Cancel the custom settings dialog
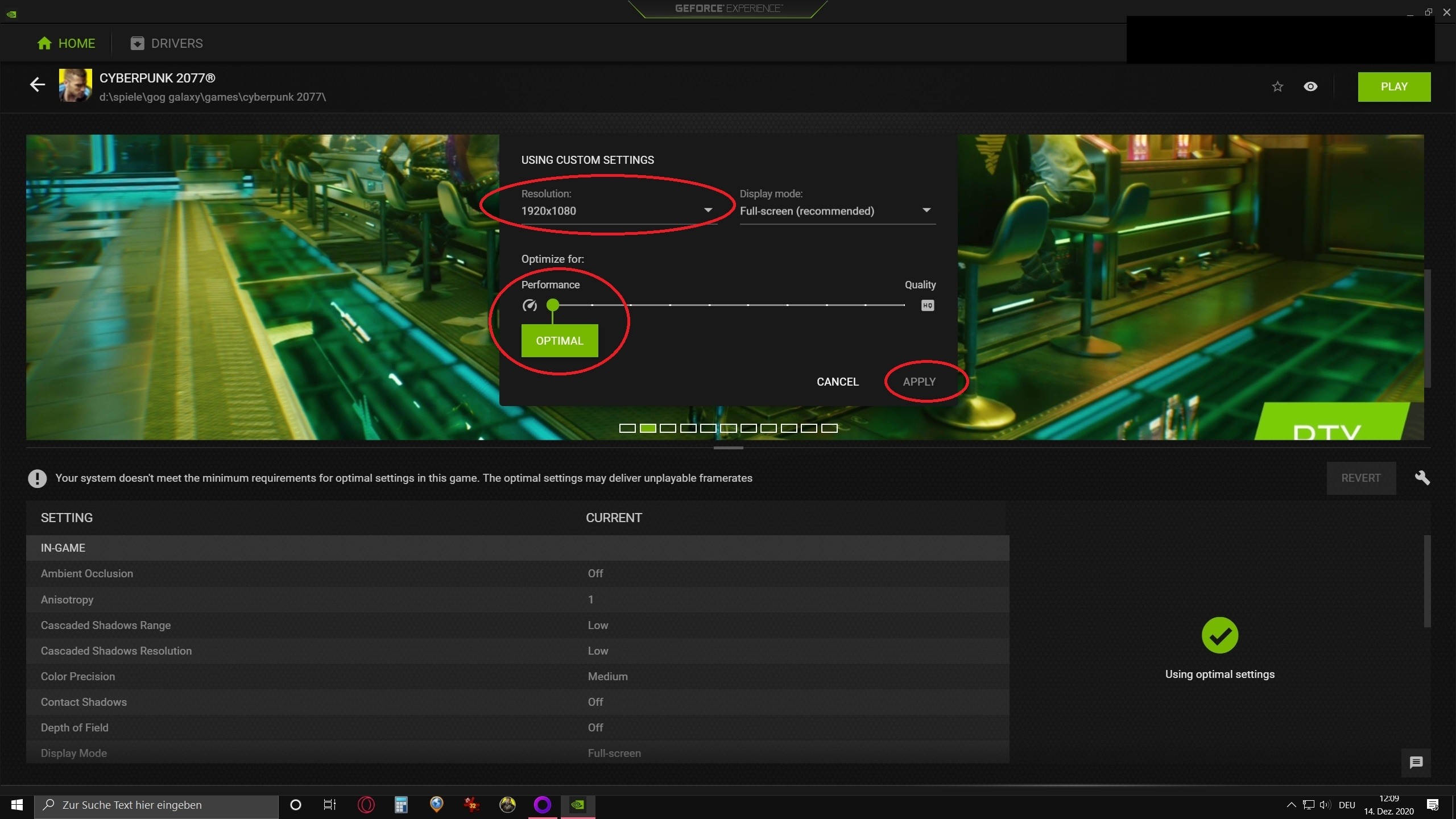The width and height of the screenshot is (1456, 819). point(838,382)
